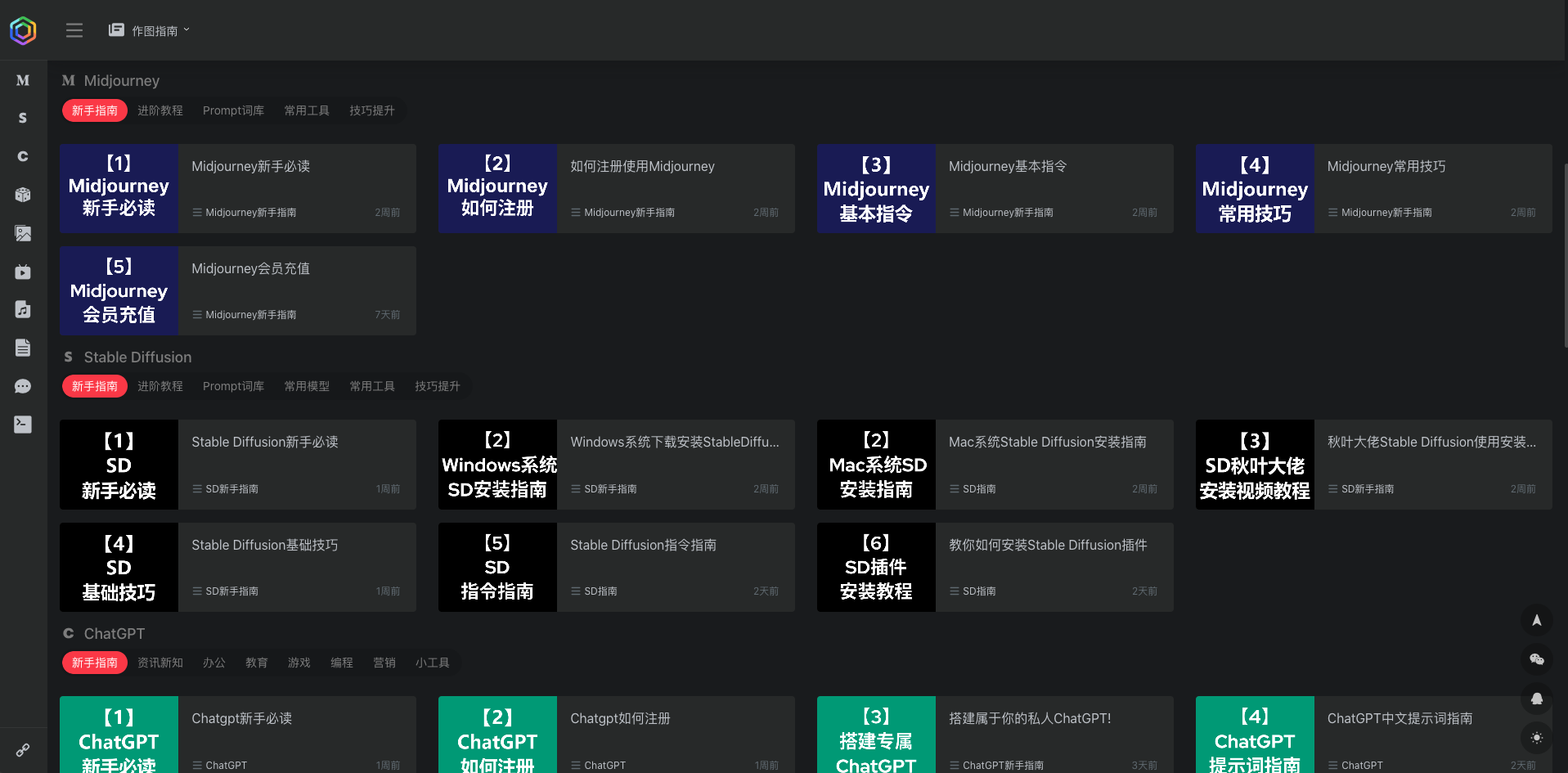Jump to Stable Diffusion via sidebar S icon
The width and height of the screenshot is (1568, 773).
pos(23,118)
